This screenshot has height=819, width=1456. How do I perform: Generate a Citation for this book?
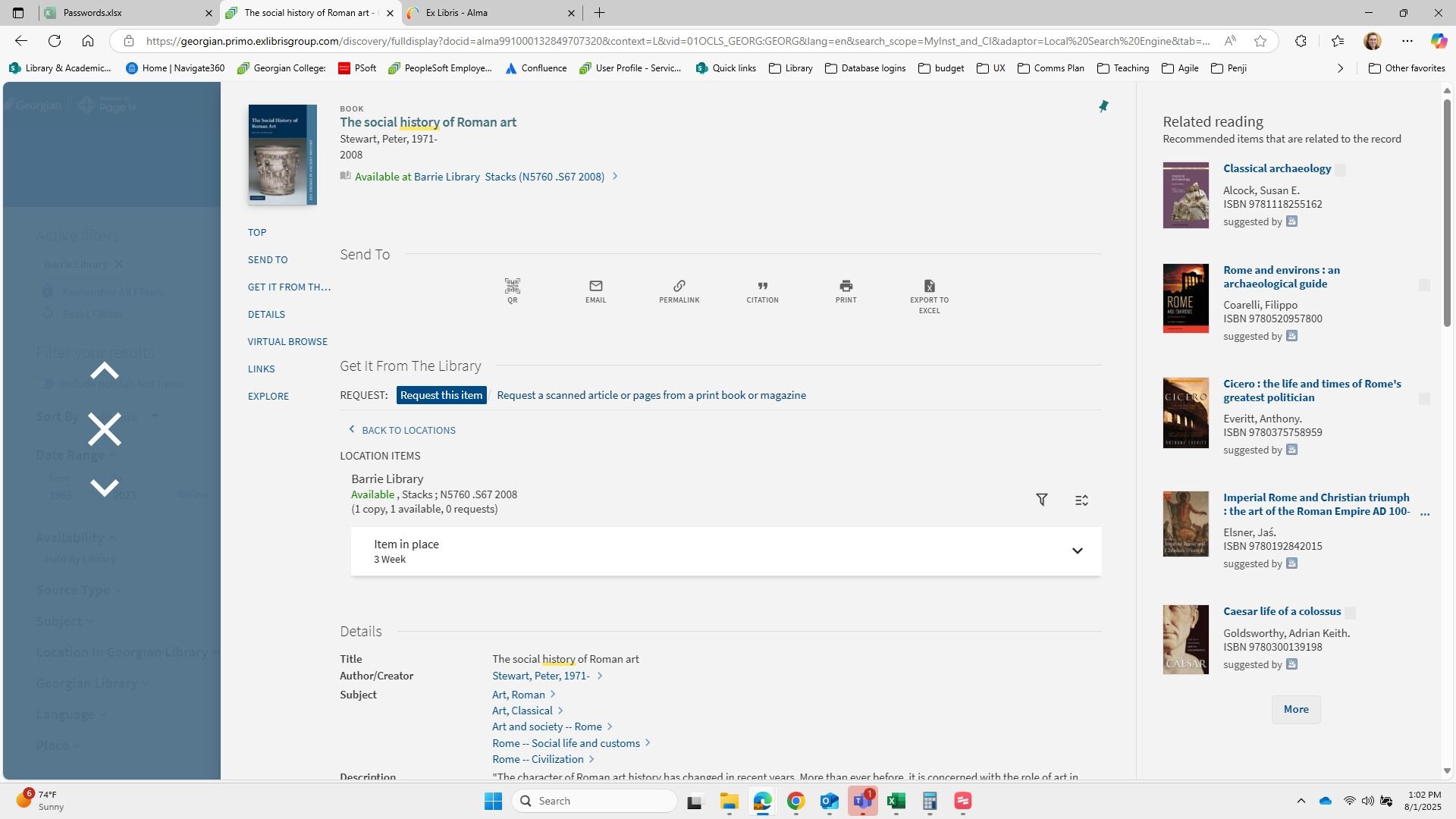[x=762, y=290]
